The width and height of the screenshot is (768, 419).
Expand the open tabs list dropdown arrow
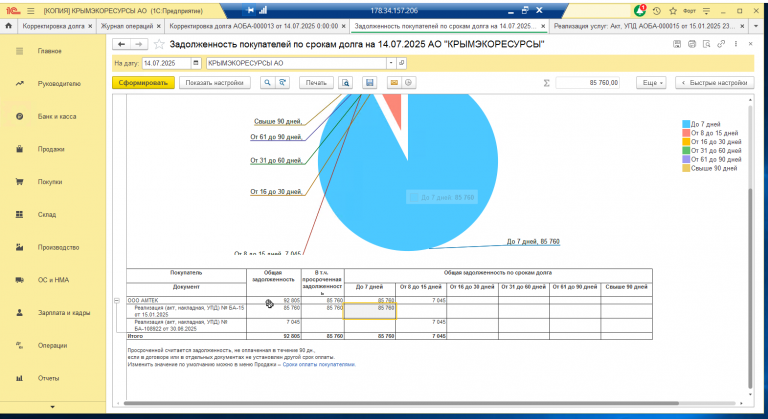(x=756, y=26)
